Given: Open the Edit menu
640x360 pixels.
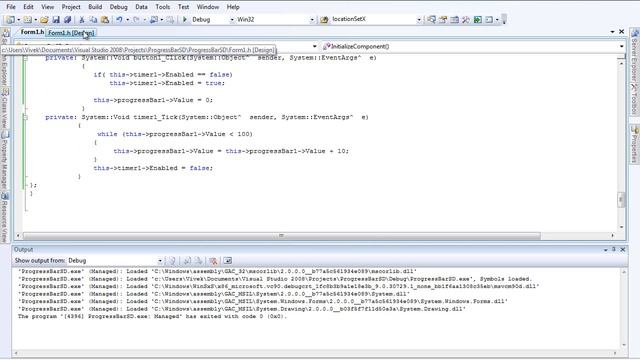Looking at the screenshot, I should pyautogui.click(x=28, y=7).
